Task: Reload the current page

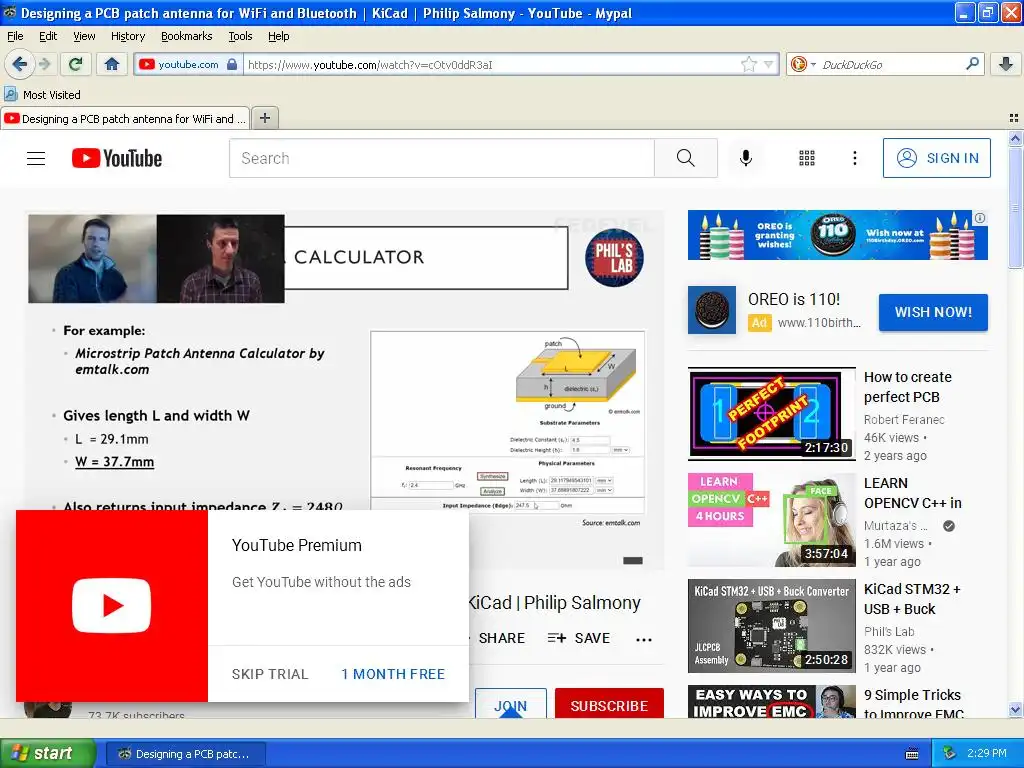Action: point(76,64)
